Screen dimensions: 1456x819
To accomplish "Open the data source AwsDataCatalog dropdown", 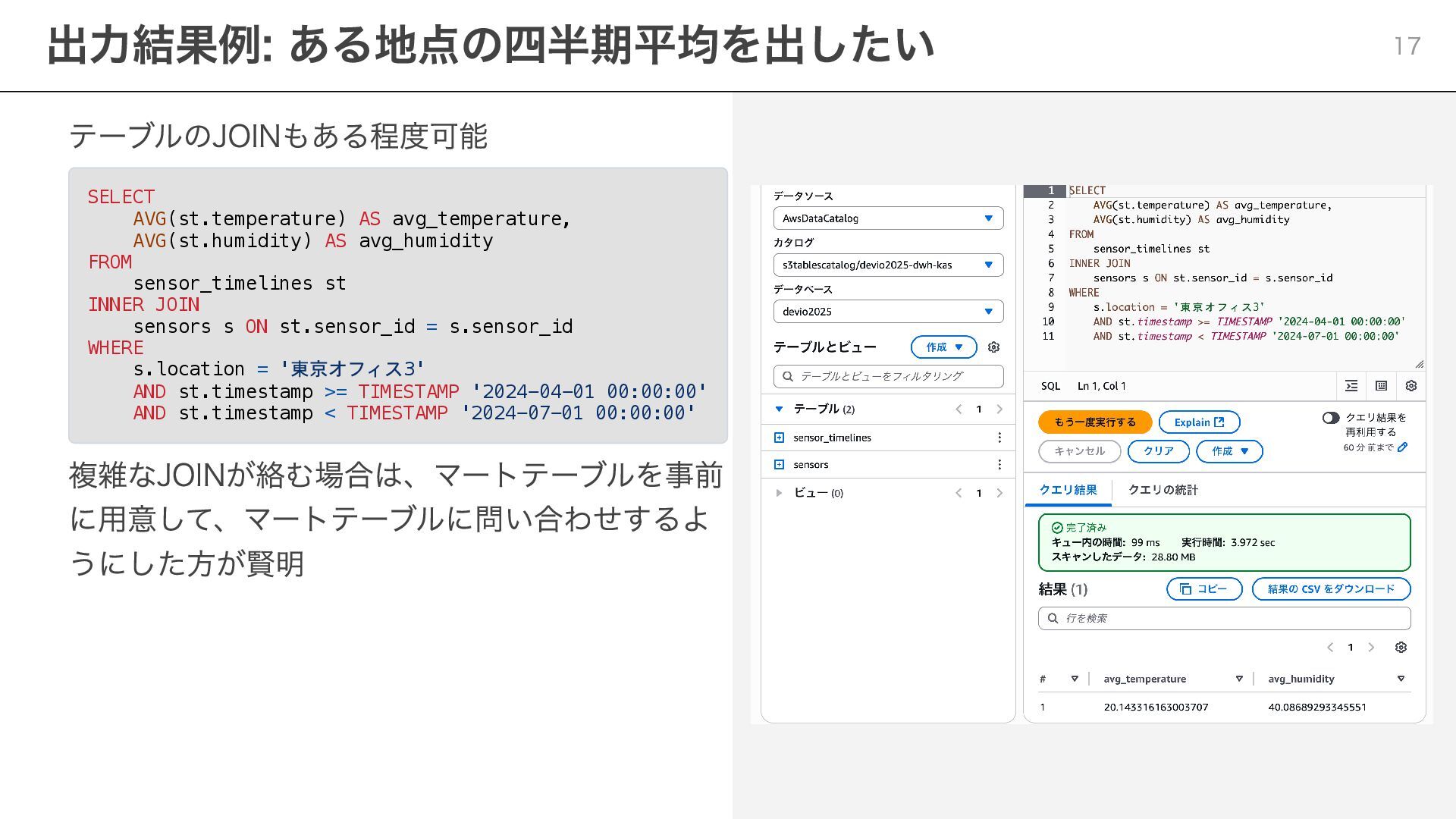I will (888, 218).
